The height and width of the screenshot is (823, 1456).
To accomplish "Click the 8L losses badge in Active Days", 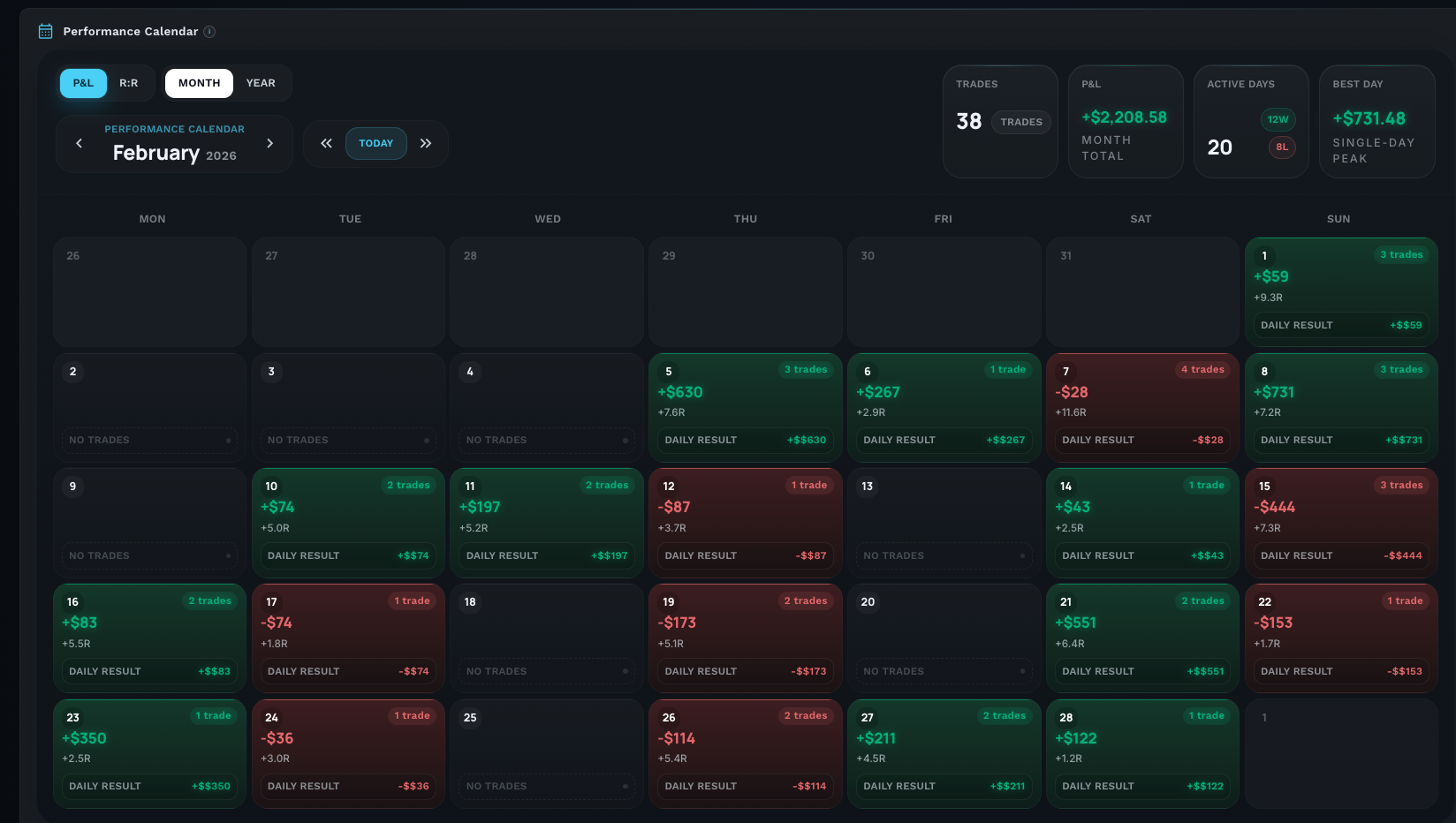I will pyautogui.click(x=1282, y=147).
